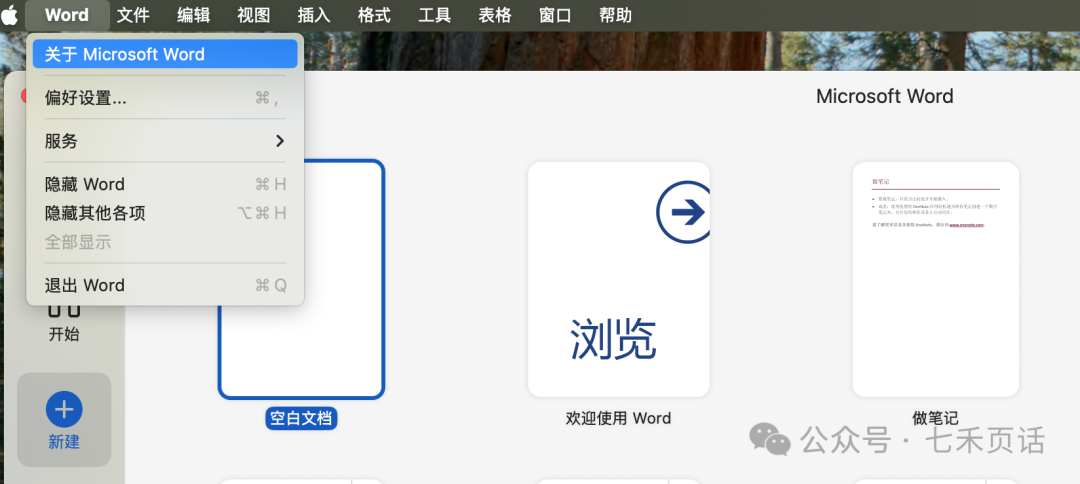
Task: Open the 帮助 menu
Action: [615, 14]
